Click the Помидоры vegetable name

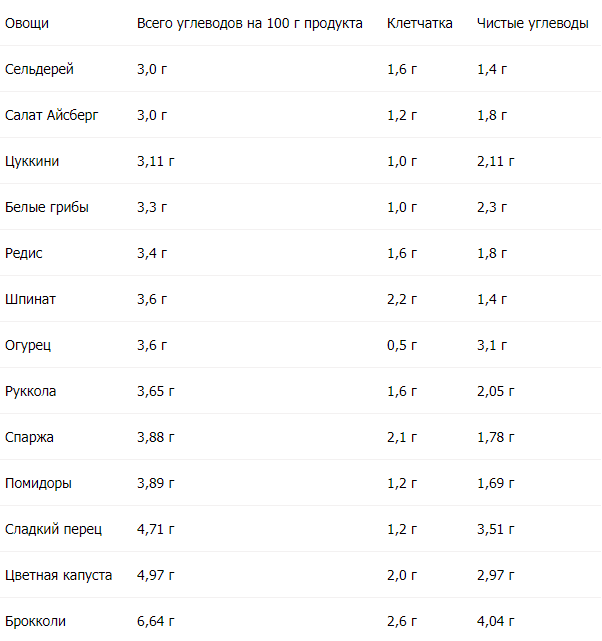tap(38, 483)
